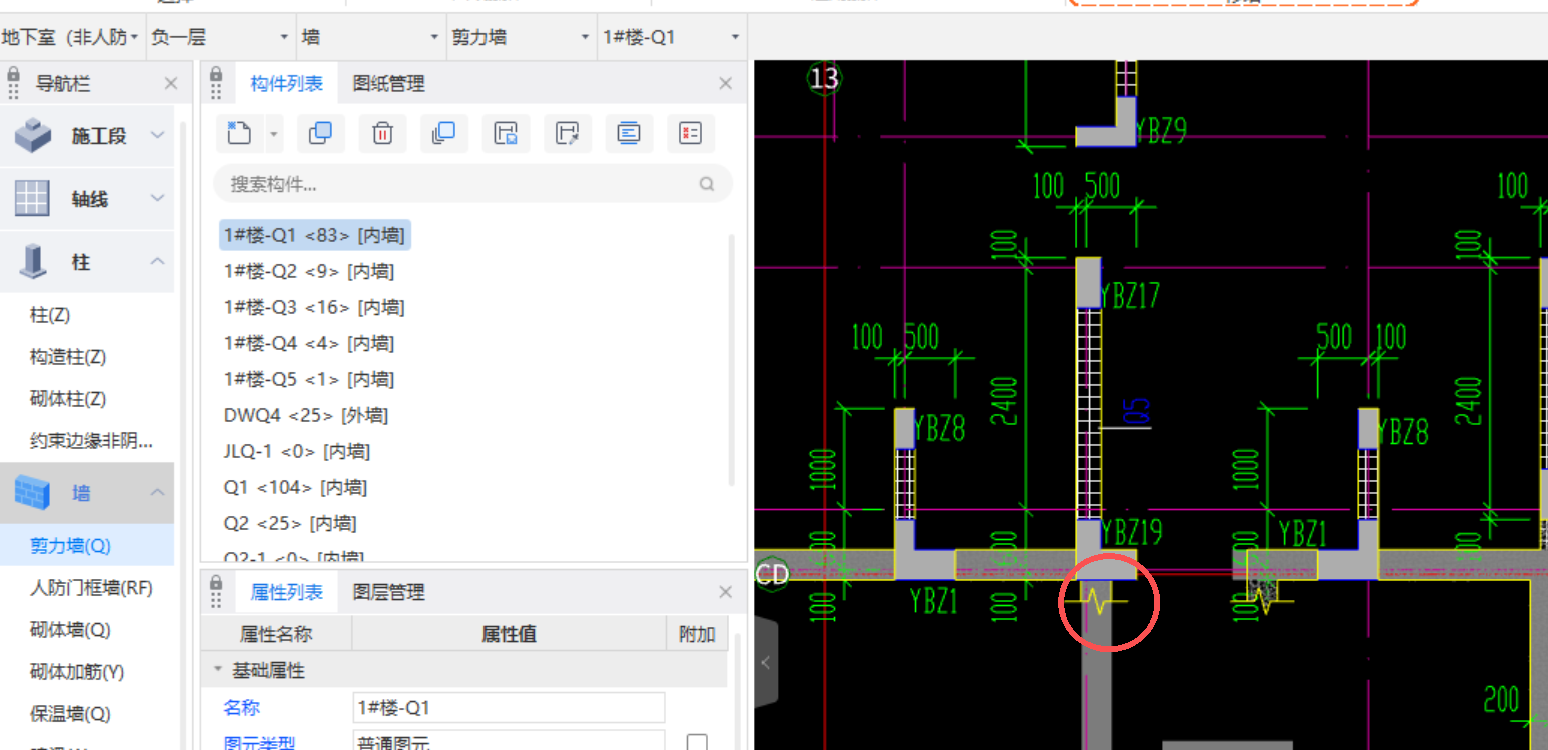Click the inter-floor copy component icon

point(443,133)
